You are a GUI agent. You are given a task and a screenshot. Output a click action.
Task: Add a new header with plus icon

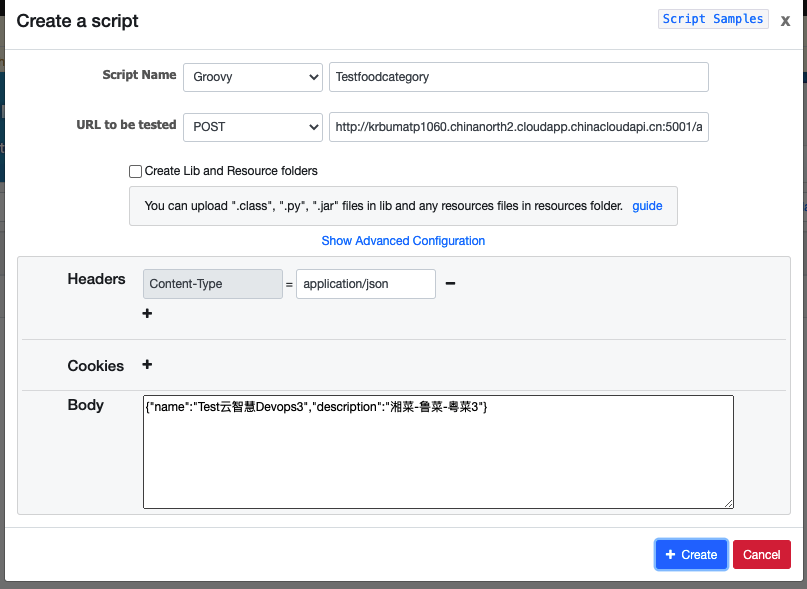(x=147, y=314)
